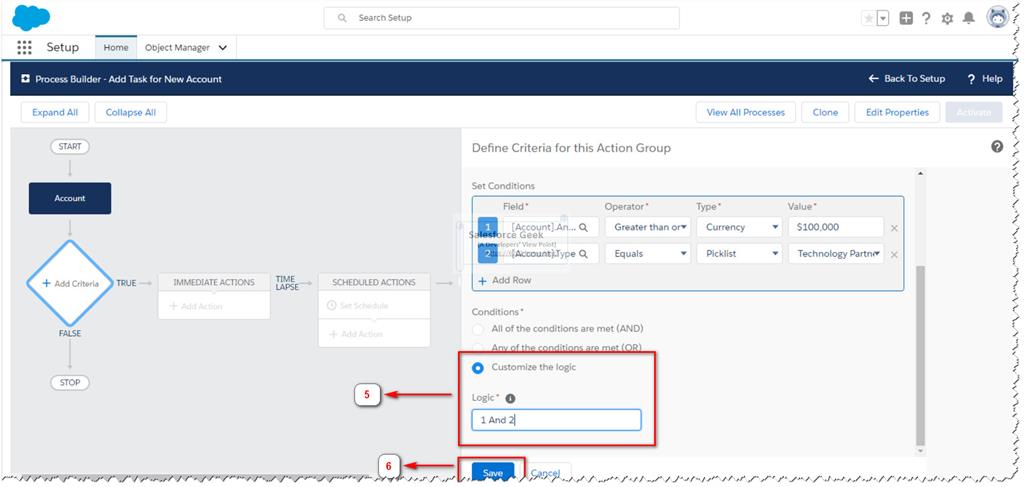The height and width of the screenshot is (487, 1024).
Task: Cancel the criteria changes
Action: pos(545,473)
